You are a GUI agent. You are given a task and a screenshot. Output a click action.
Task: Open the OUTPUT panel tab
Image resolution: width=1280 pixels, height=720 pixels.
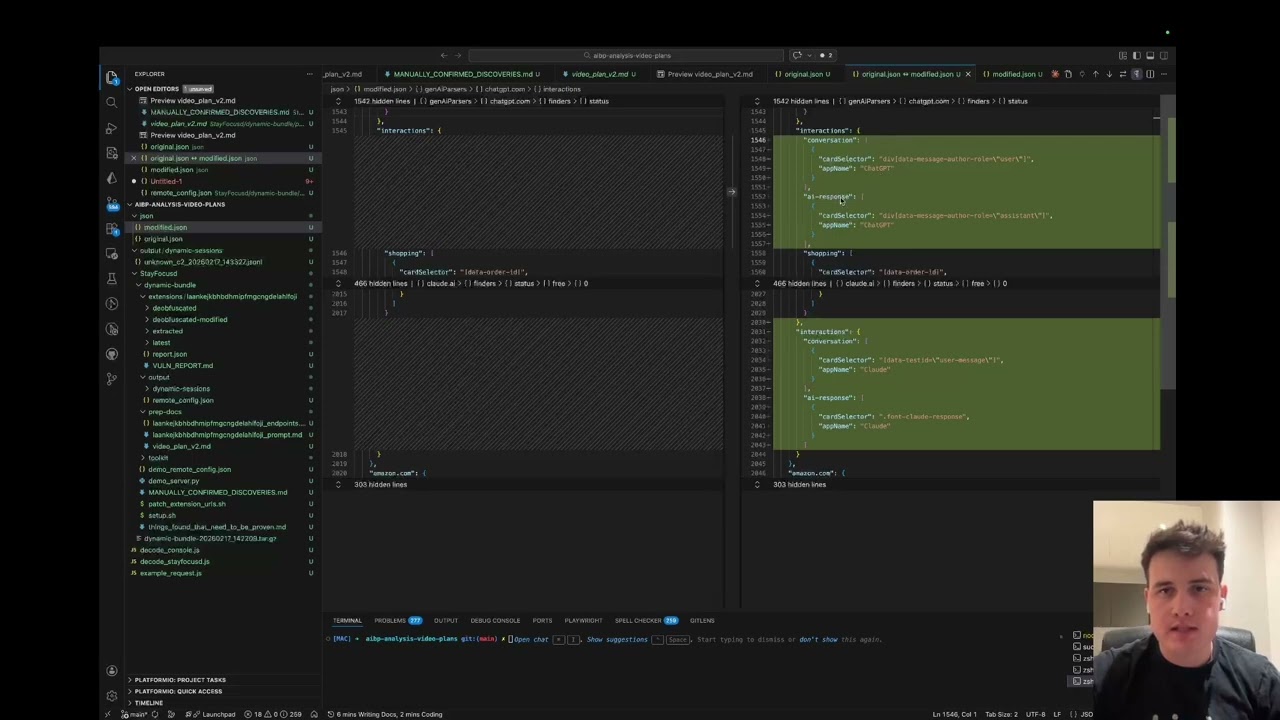click(446, 620)
